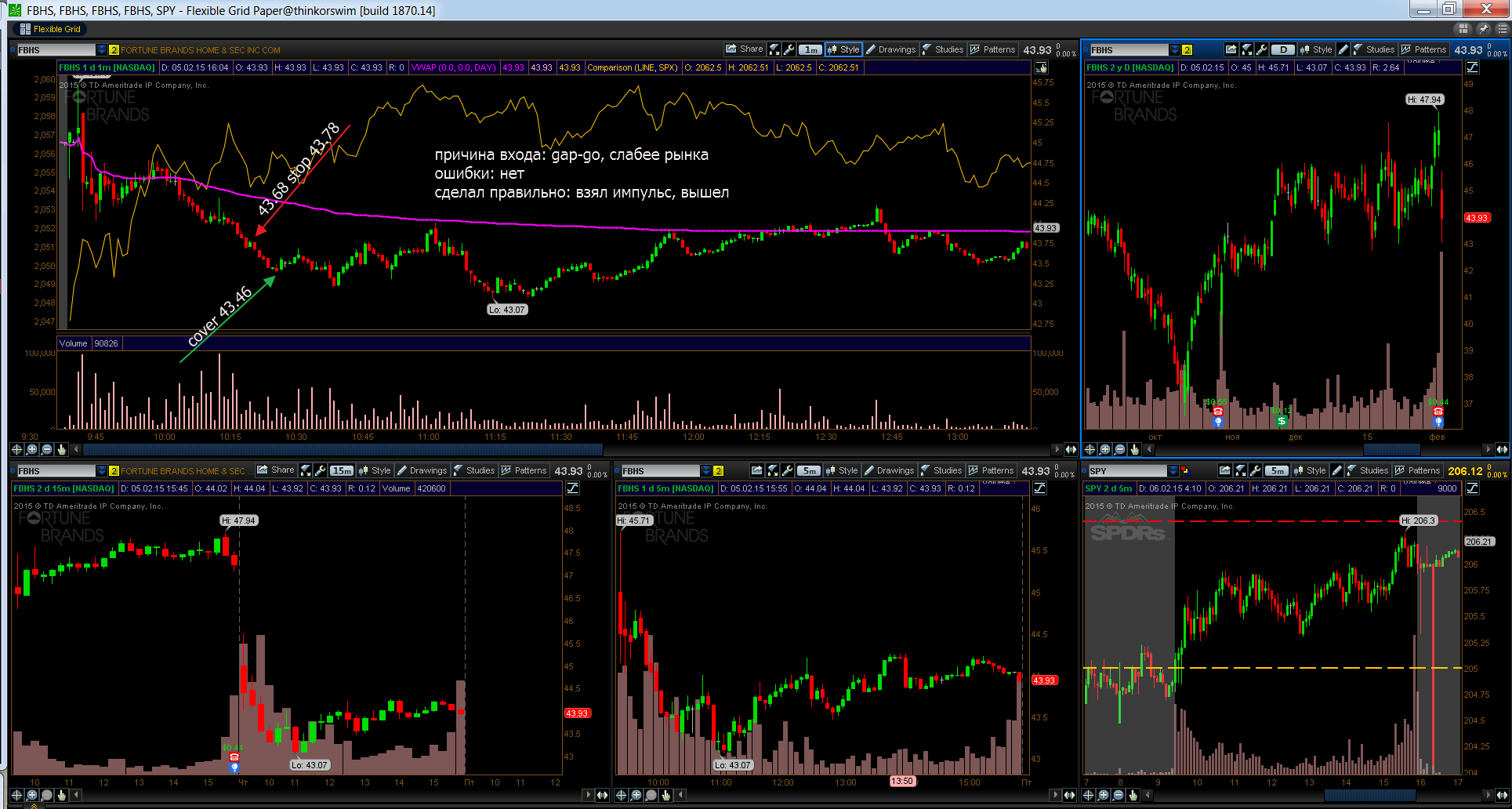
Task: Open drawings pencil icon in daily chart
Action: pyautogui.click(x=1343, y=49)
